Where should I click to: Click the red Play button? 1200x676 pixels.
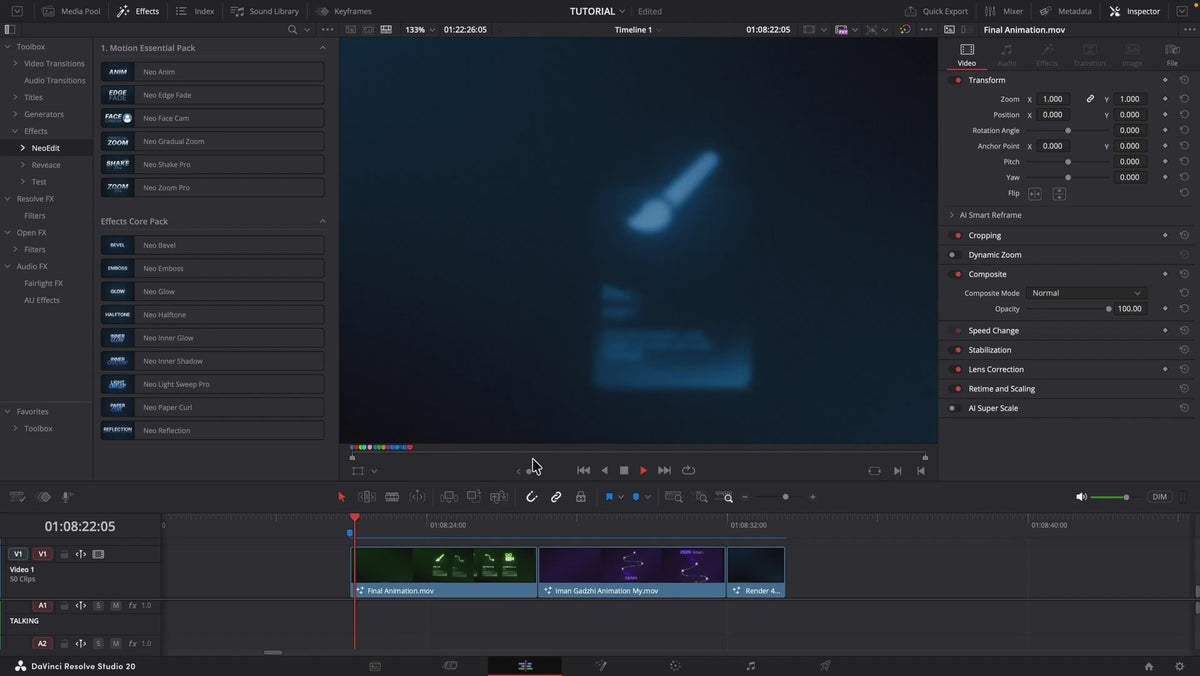(x=643, y=470)
